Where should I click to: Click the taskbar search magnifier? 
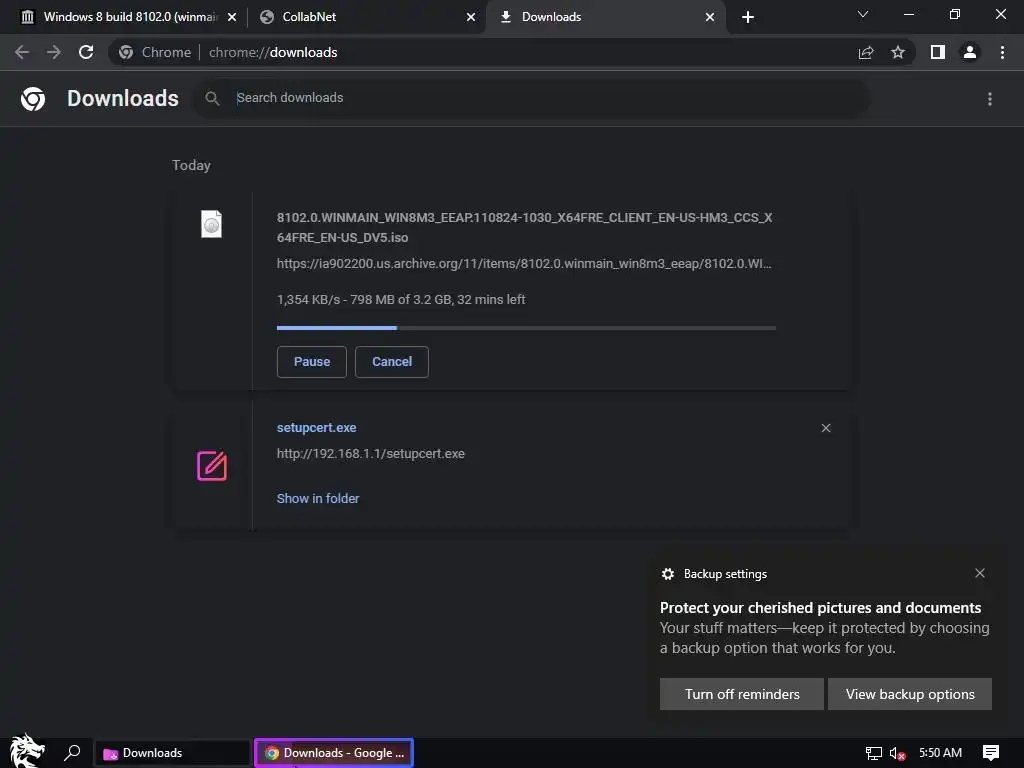click(x=72, y=753)
